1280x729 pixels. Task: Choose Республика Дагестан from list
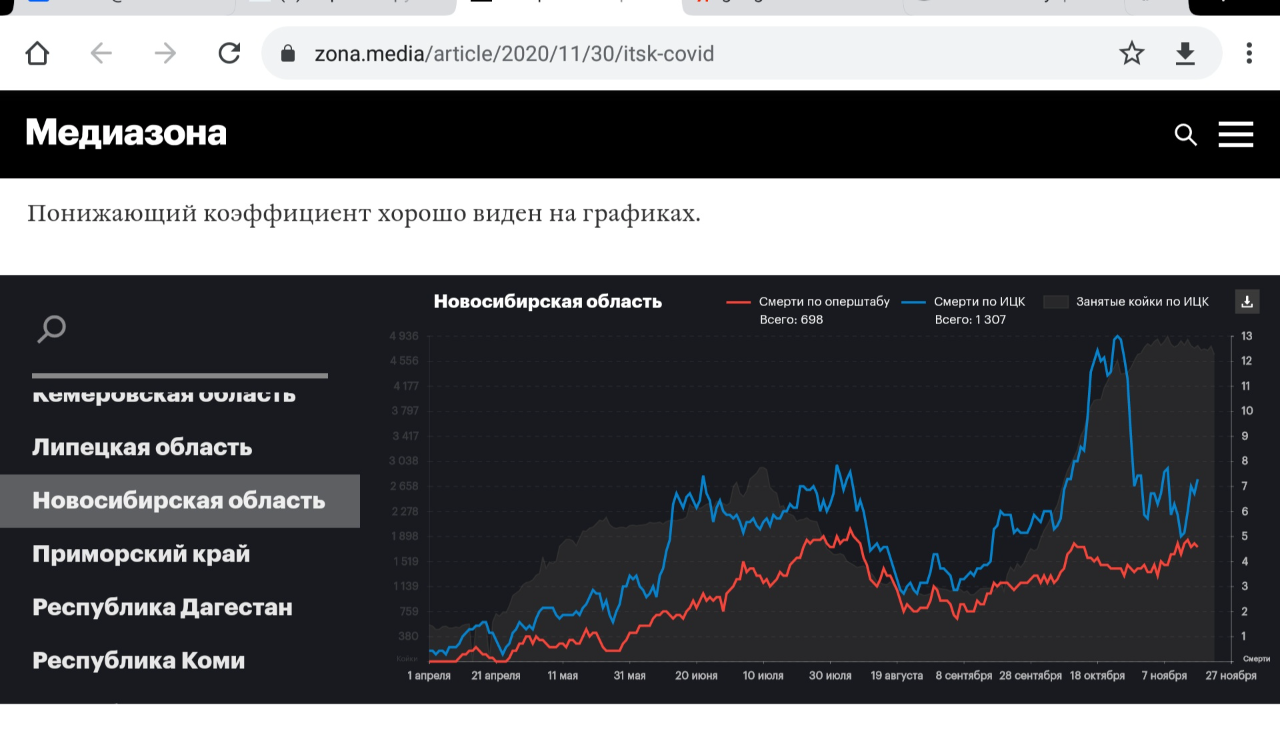tap(162, 607)
